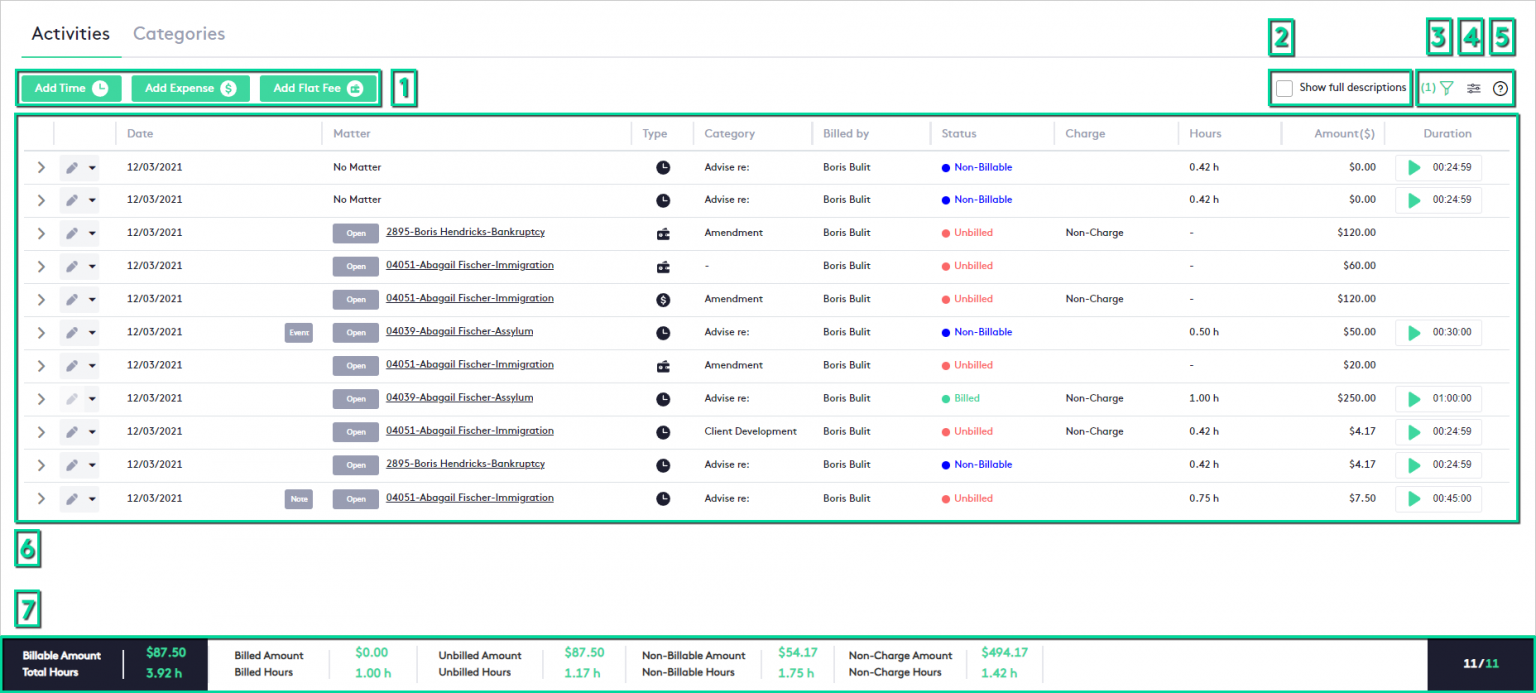Click the Billed status on $250.00 row

(x=960, y=398)
